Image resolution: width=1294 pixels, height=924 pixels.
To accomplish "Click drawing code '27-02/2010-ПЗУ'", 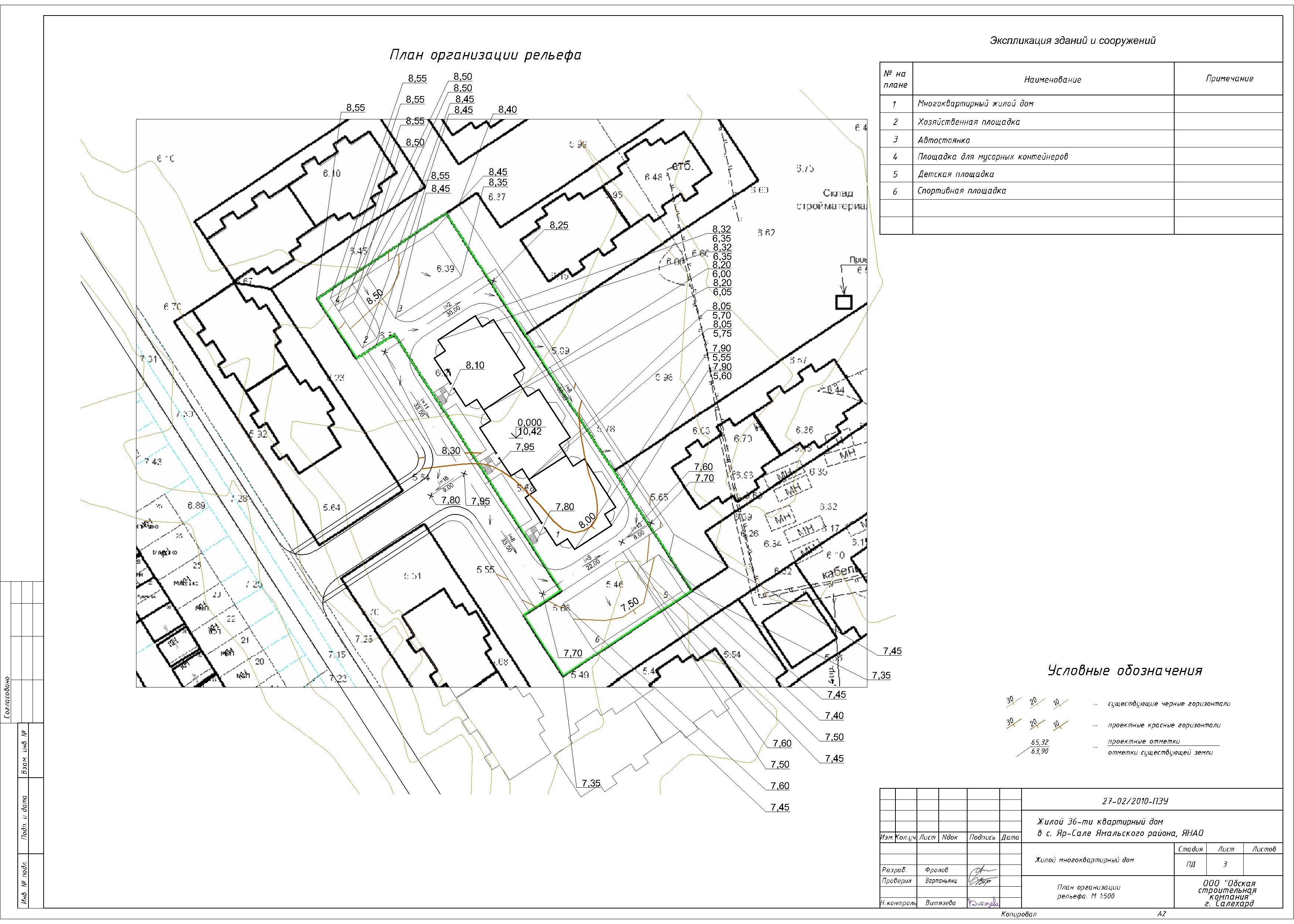I will [1135, 801].
